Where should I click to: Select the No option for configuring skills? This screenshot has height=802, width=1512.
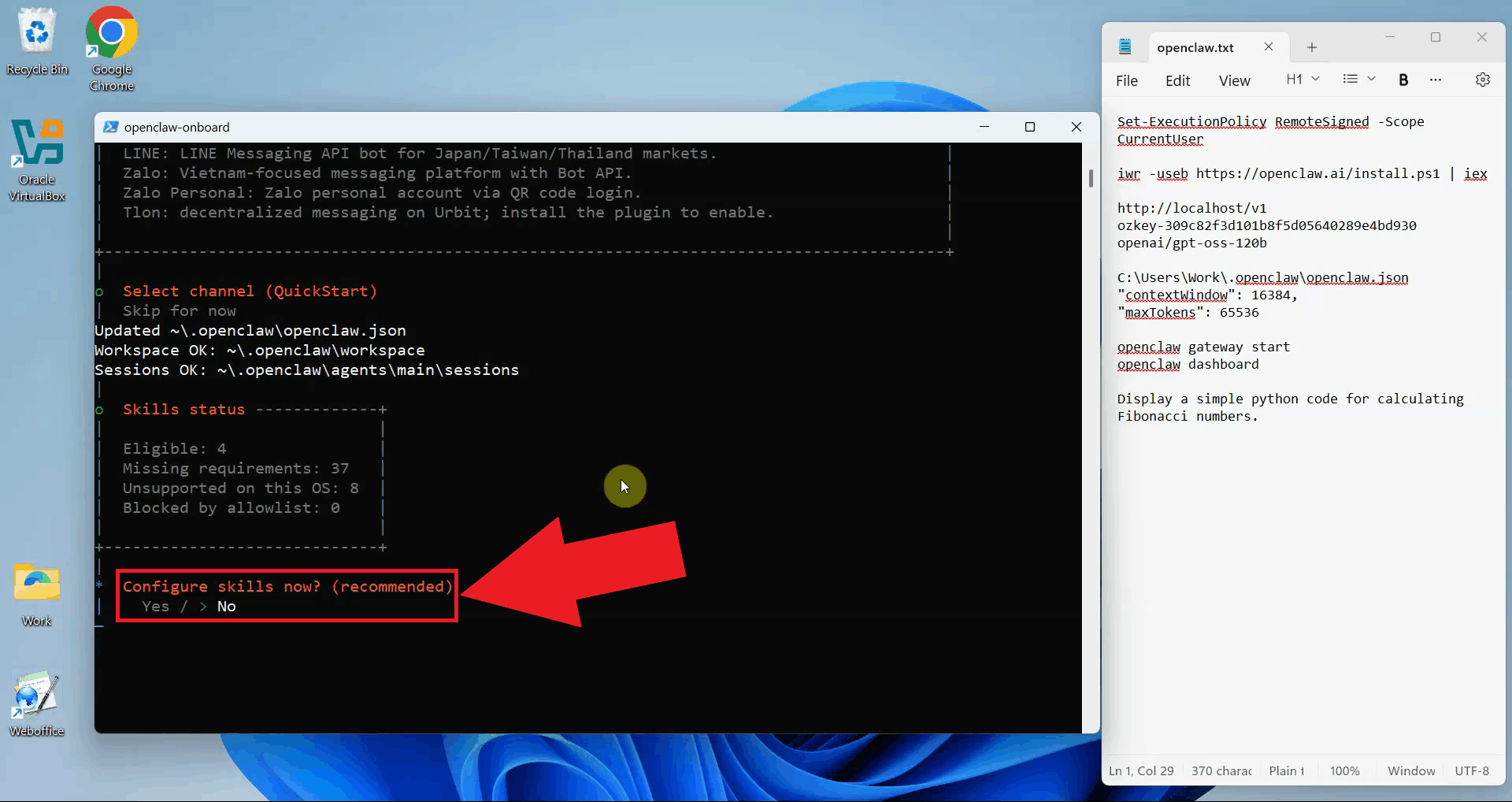click(x=226, y=607)
